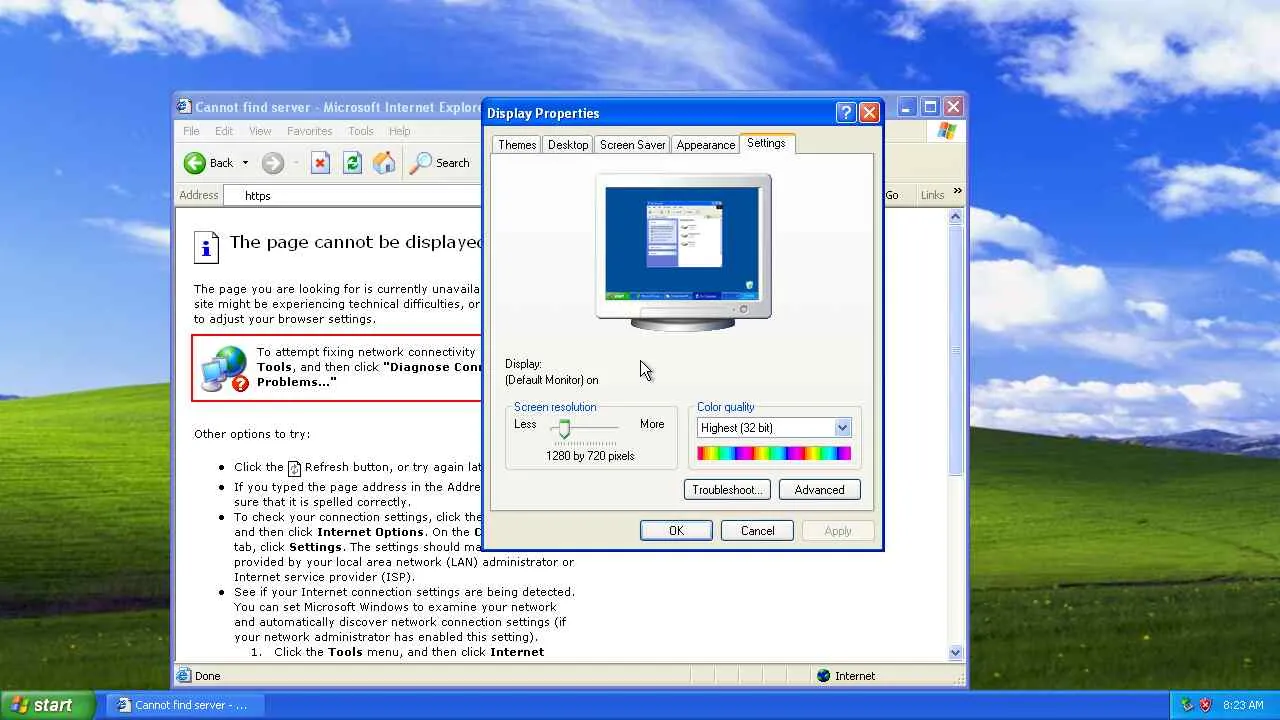This screenshot has width=1280, height=720.
Task: Open the Tools menu in Internet Explorer
Action: [361, 131]
